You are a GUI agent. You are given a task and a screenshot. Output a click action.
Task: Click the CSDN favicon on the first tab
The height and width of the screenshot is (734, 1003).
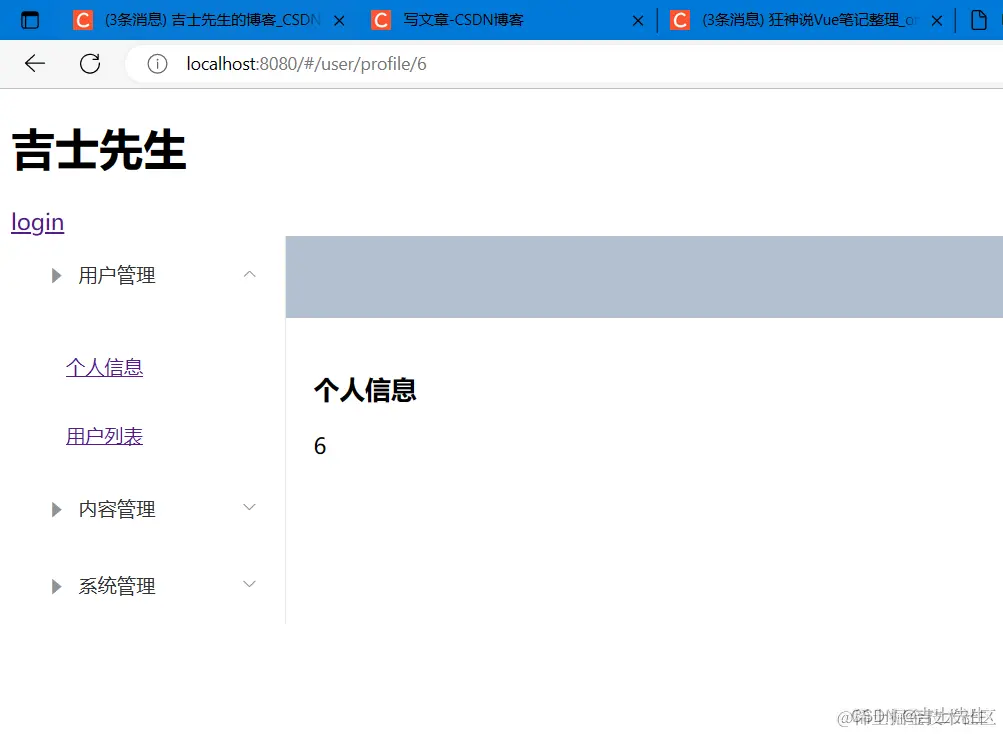pyautogui.click(x=82, y=19)
